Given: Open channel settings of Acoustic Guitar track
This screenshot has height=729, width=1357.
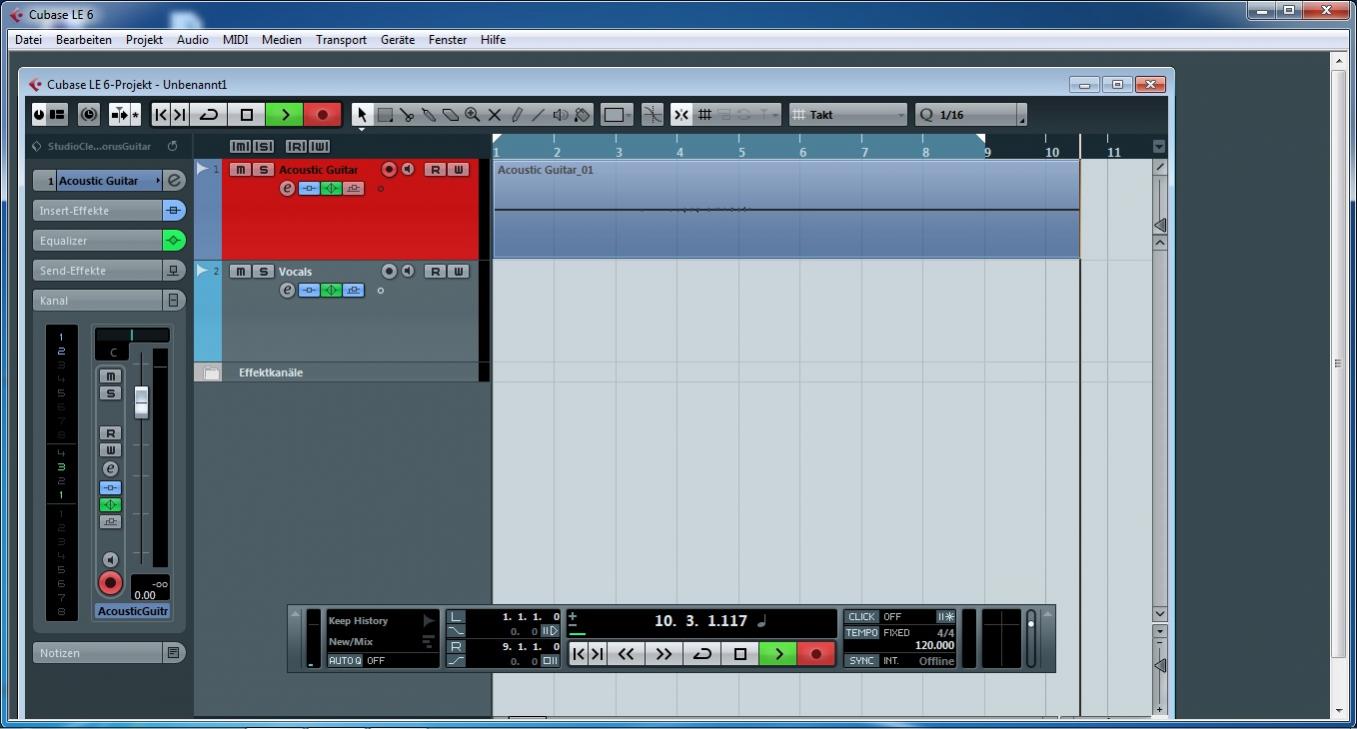Looking at the screenshot, I should click(288, 189).
